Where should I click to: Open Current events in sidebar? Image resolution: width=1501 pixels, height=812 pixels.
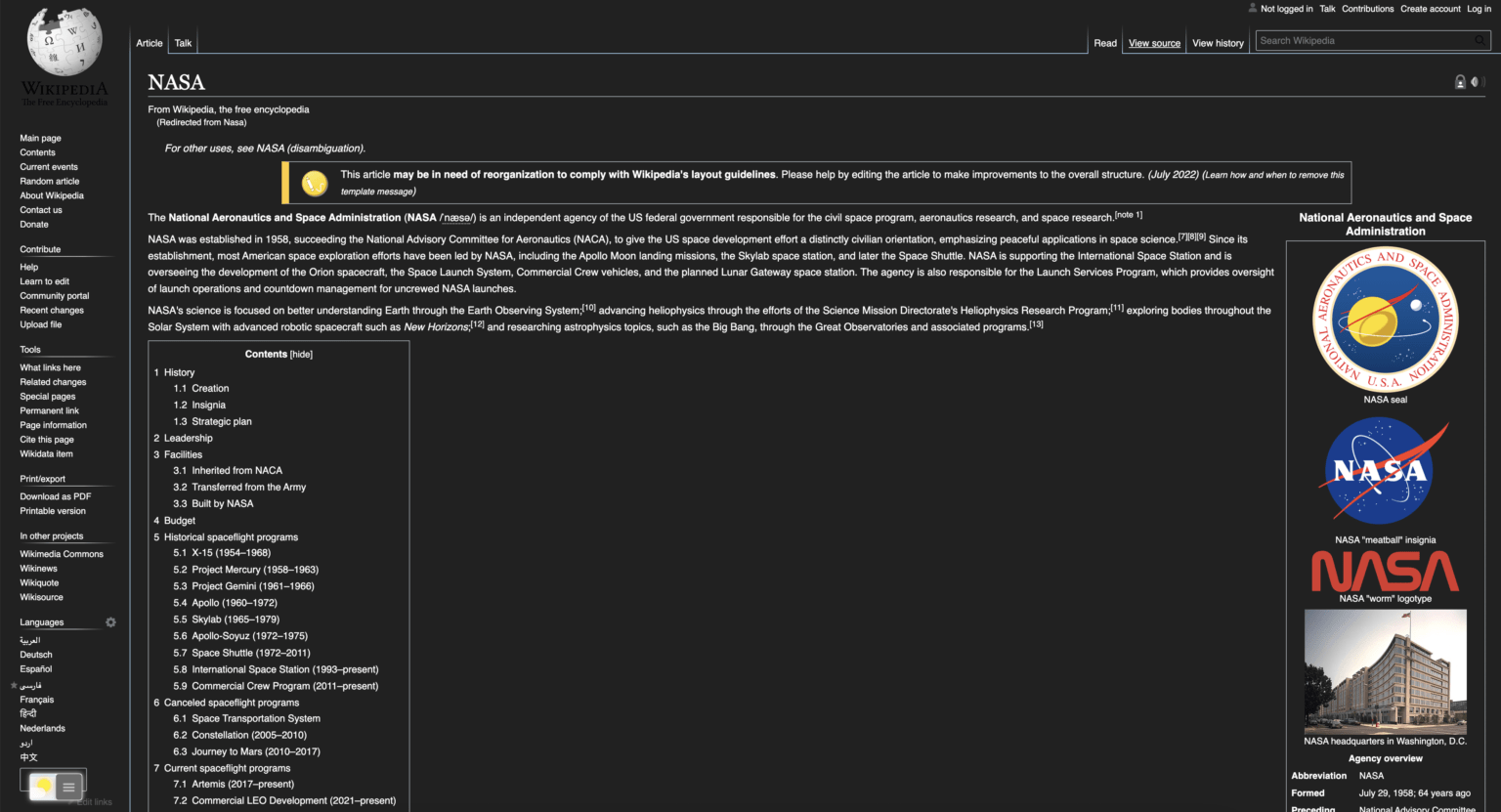tap(49, 167)
